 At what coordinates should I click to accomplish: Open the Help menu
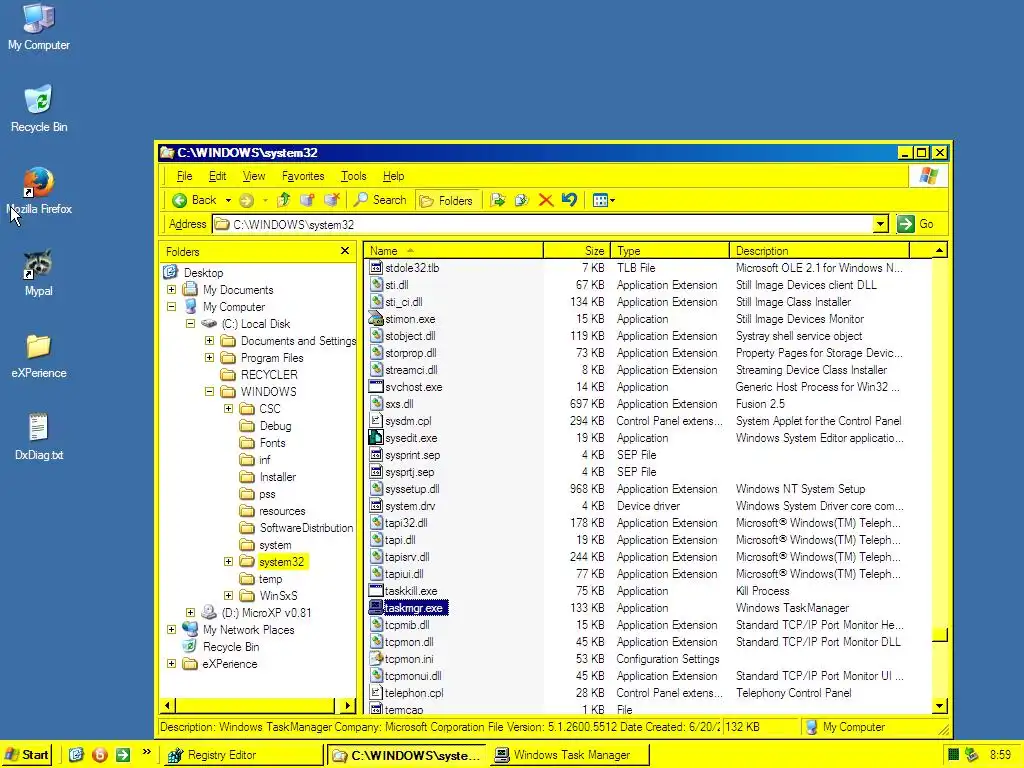coord(393,176)
